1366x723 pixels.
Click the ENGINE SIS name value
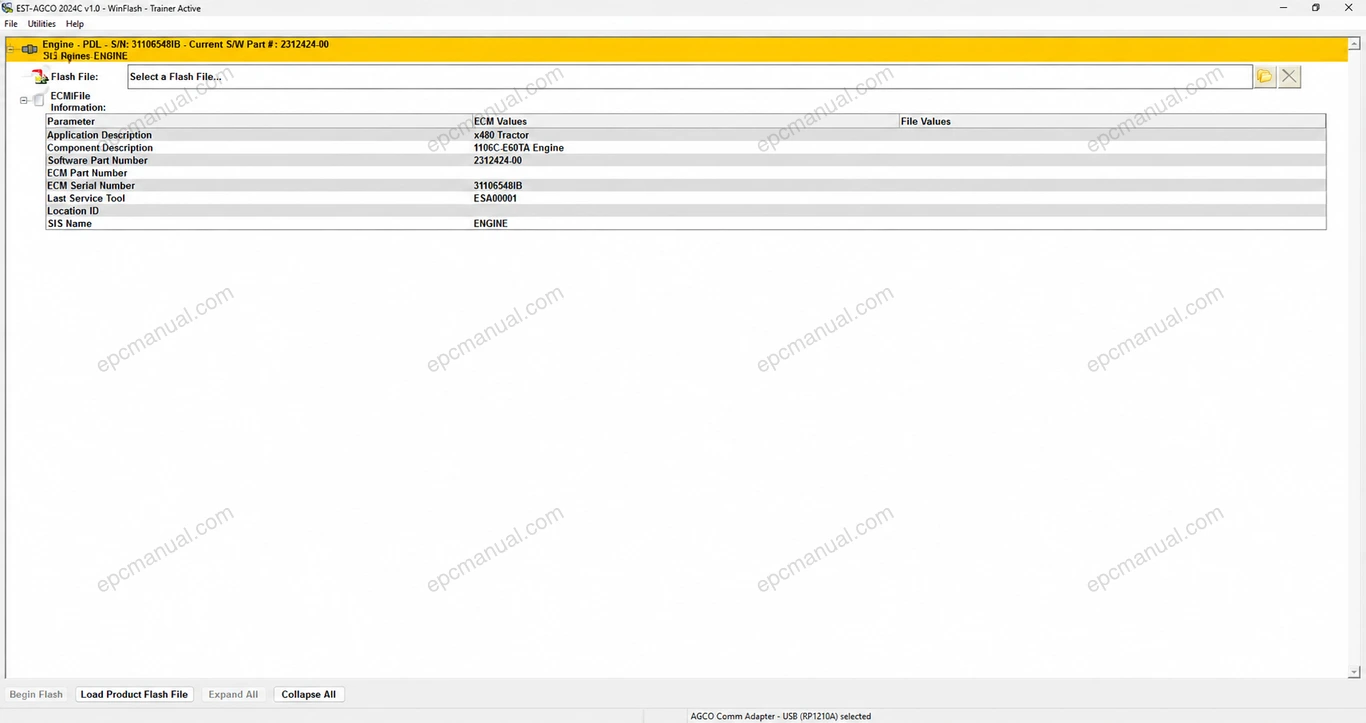pyautogui.click(x=491, y=224)
